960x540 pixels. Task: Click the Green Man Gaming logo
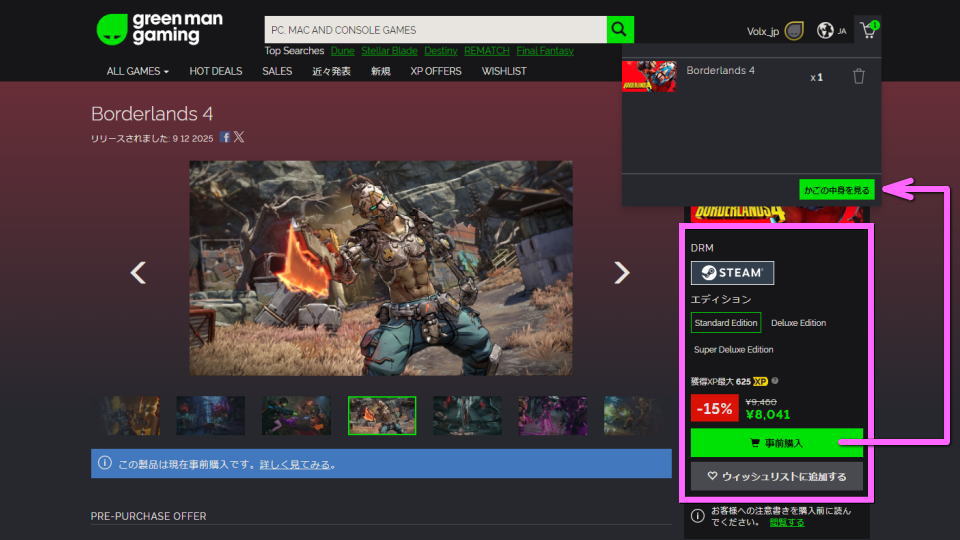coord(160,29)
